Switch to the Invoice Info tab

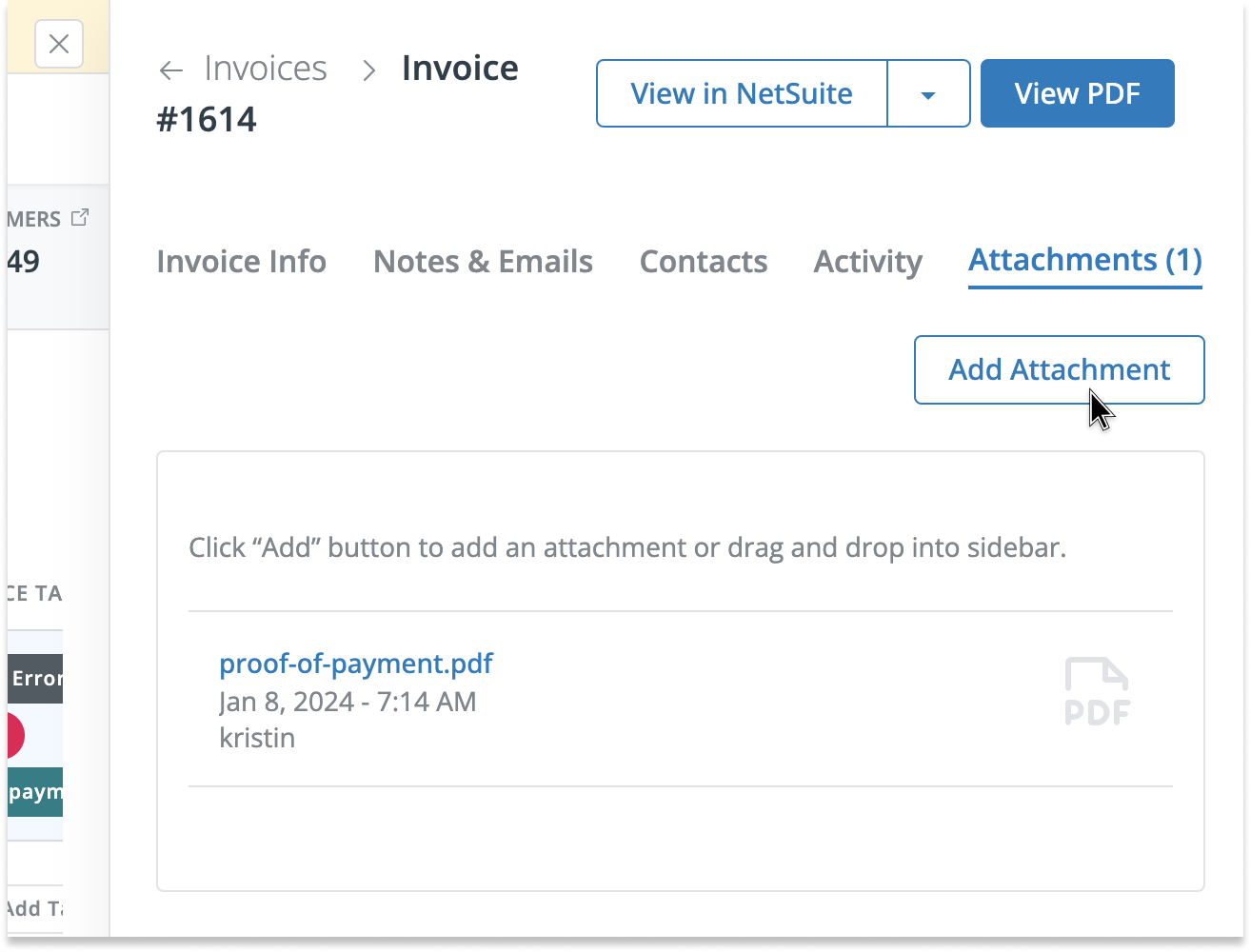(242, 262)
